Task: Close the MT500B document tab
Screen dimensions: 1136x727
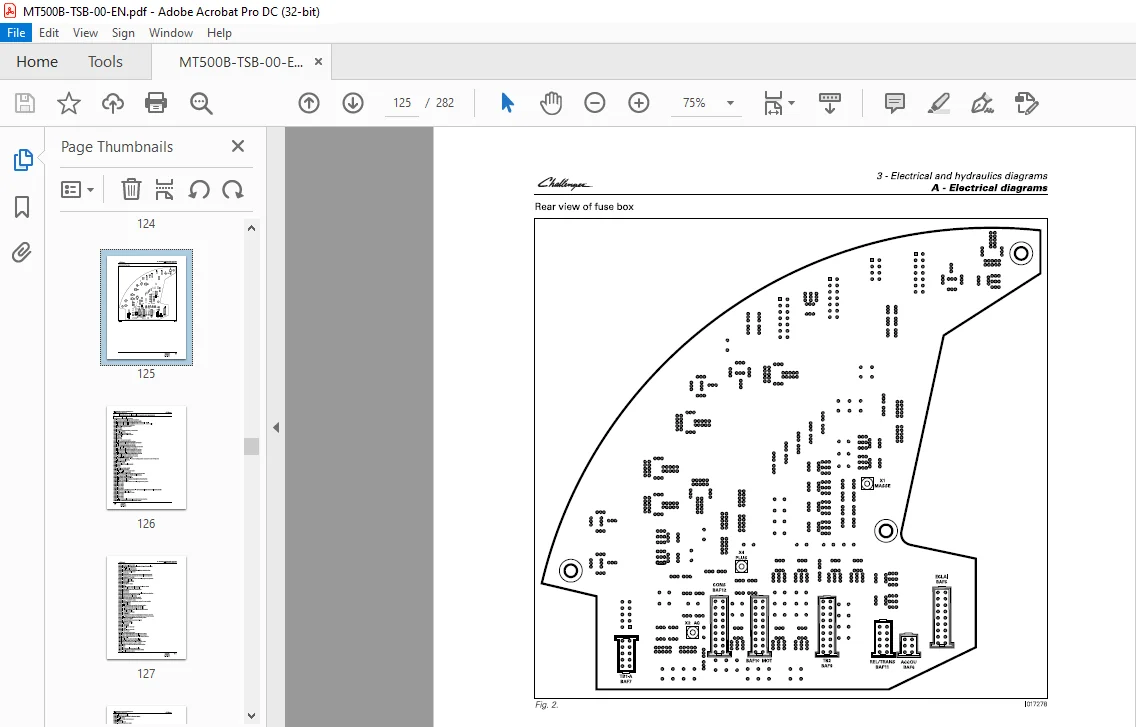Action: [x=318, y=62]
